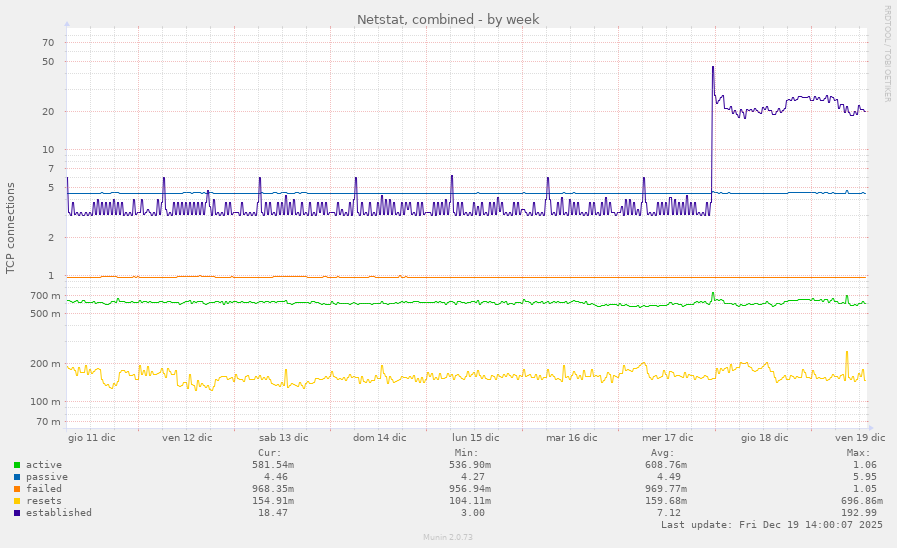Click the 'gio 11 dic' date label
The width and height of the screenshot is (897, 548).
pyautogui.click(x=92, y=438)
